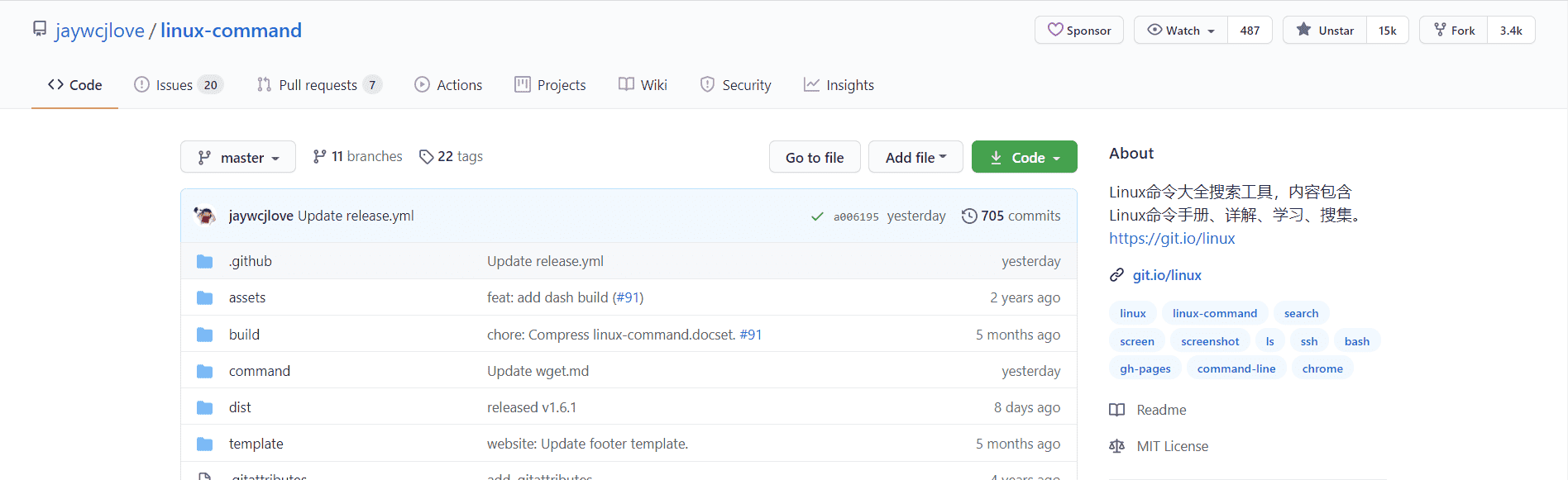Viewport: 1568px width, 480px height.
Task: View the 15k stargazers count
Action: (1387, 30)
